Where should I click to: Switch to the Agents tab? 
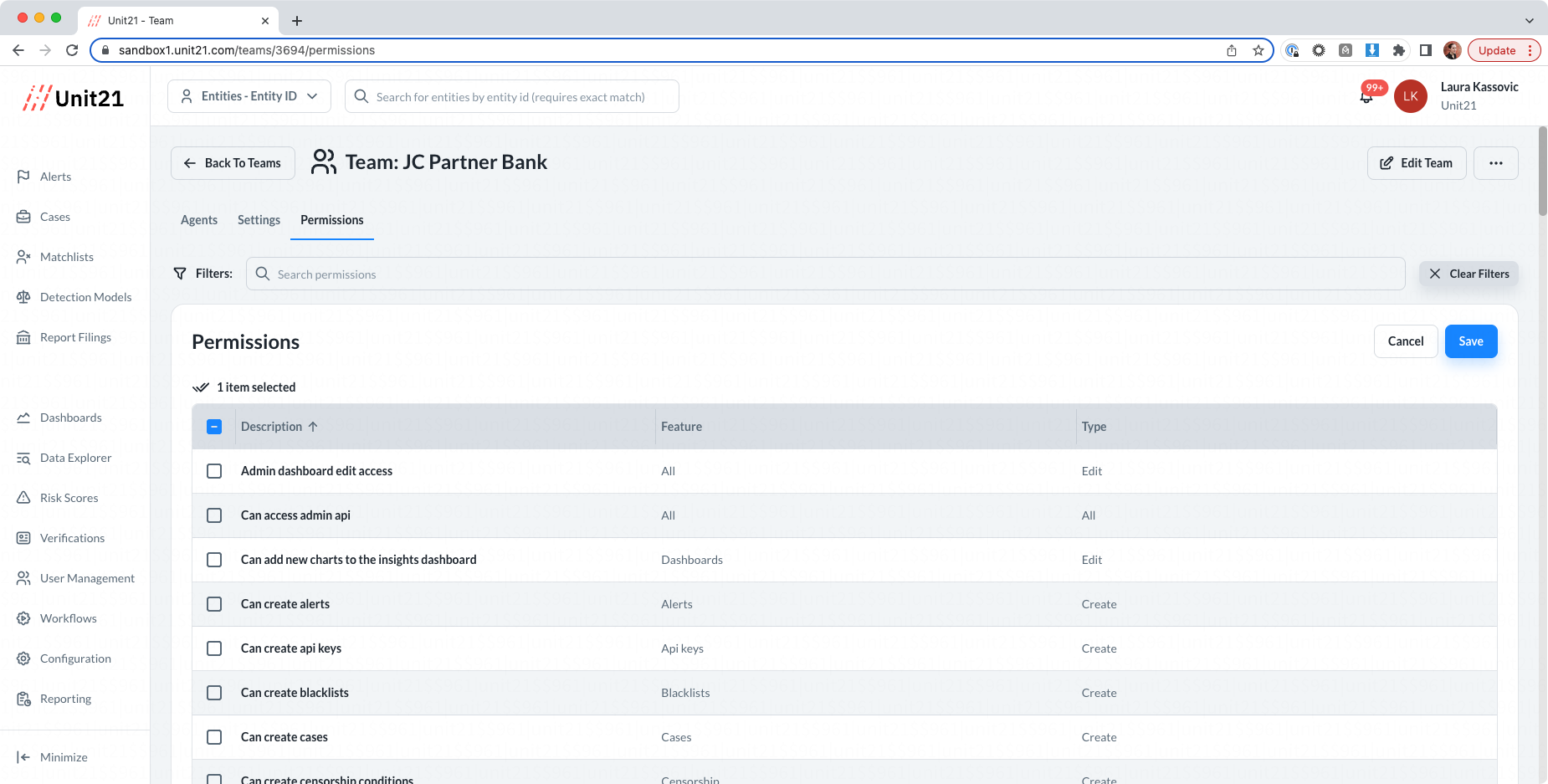(x=199, y=220)
